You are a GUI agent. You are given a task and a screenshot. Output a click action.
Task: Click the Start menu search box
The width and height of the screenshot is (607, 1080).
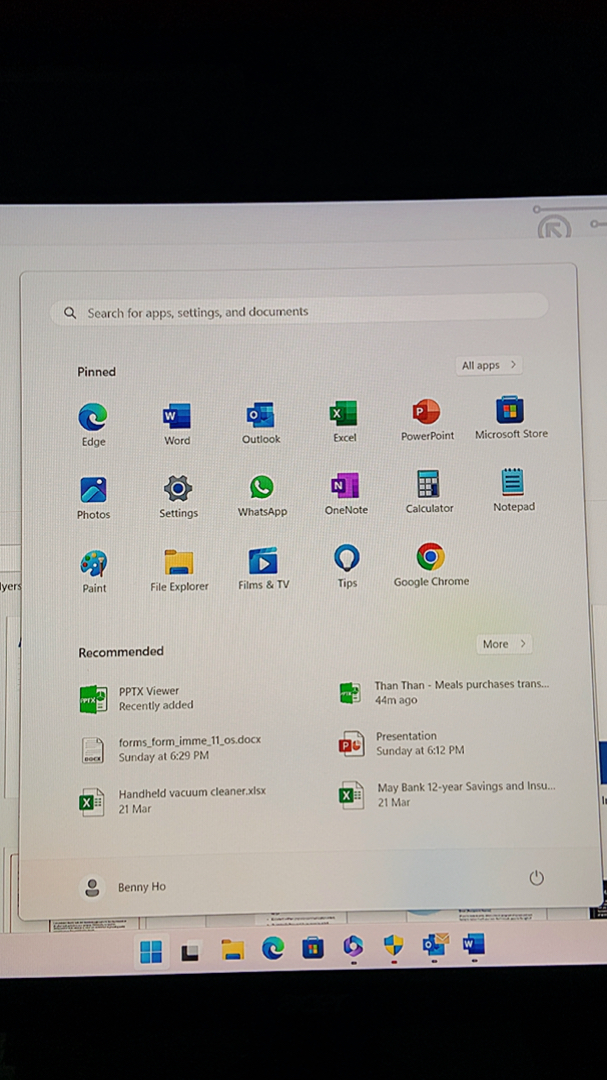tap(299, 310)
